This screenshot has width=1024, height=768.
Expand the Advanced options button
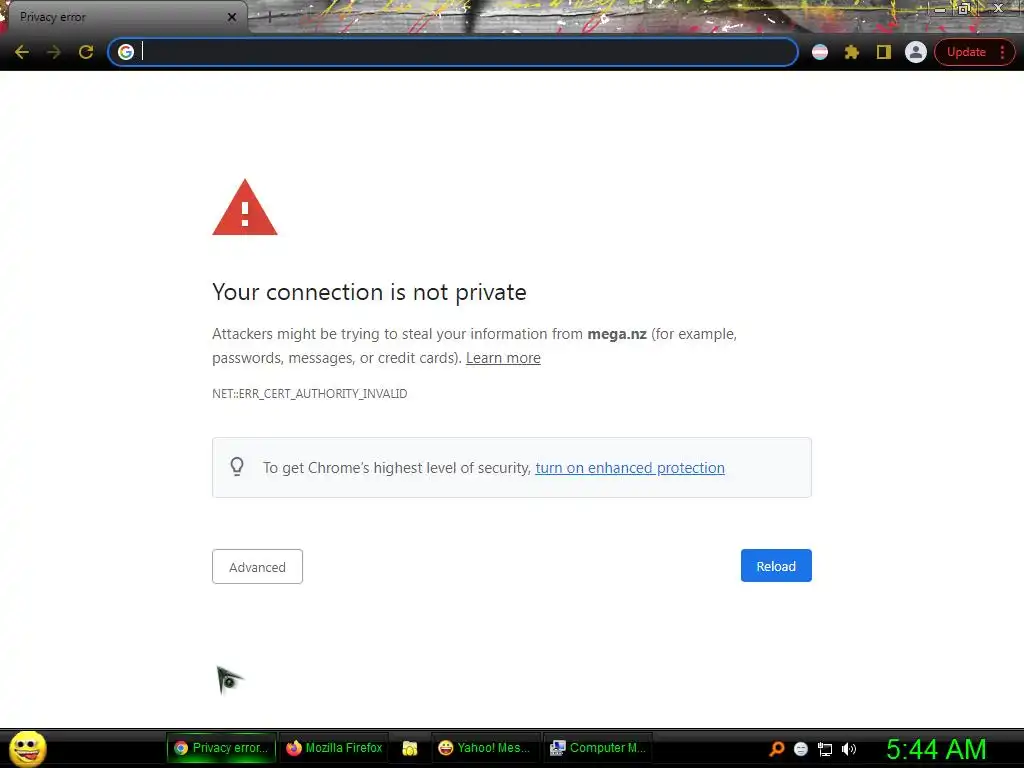[257, 566]
